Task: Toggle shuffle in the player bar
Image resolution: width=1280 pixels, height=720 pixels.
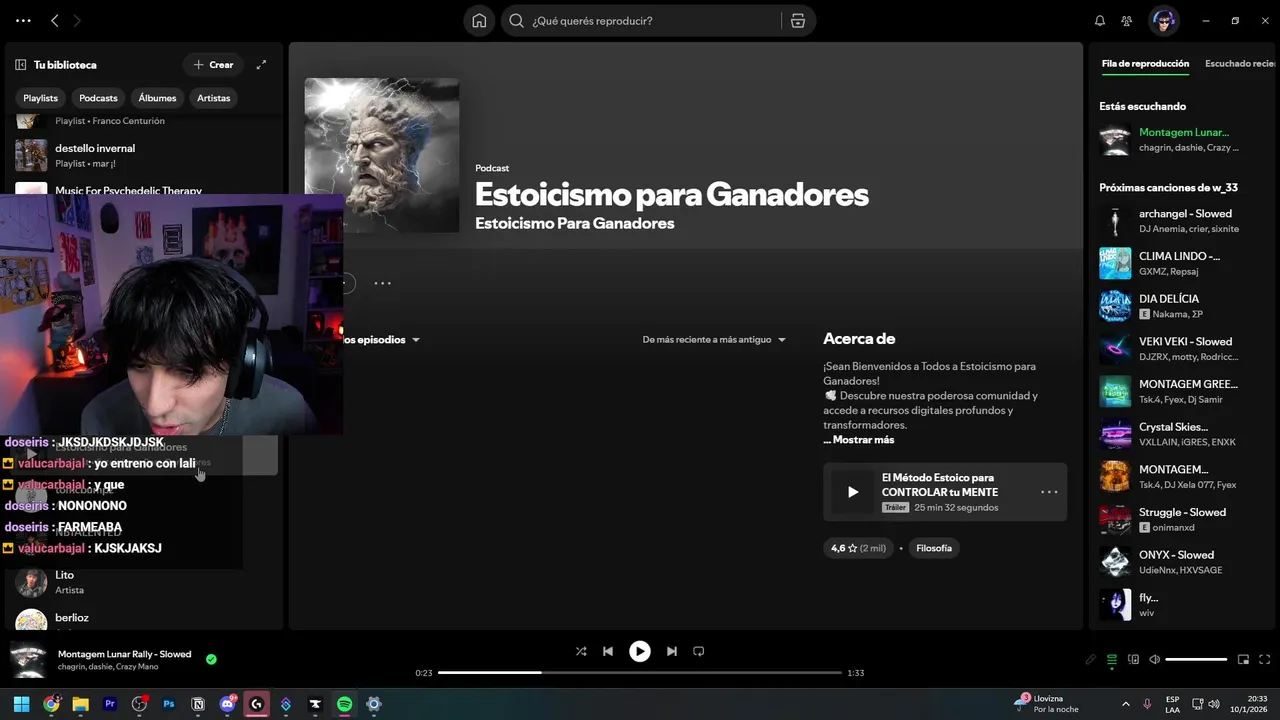Action: click(x=581, y=651)
